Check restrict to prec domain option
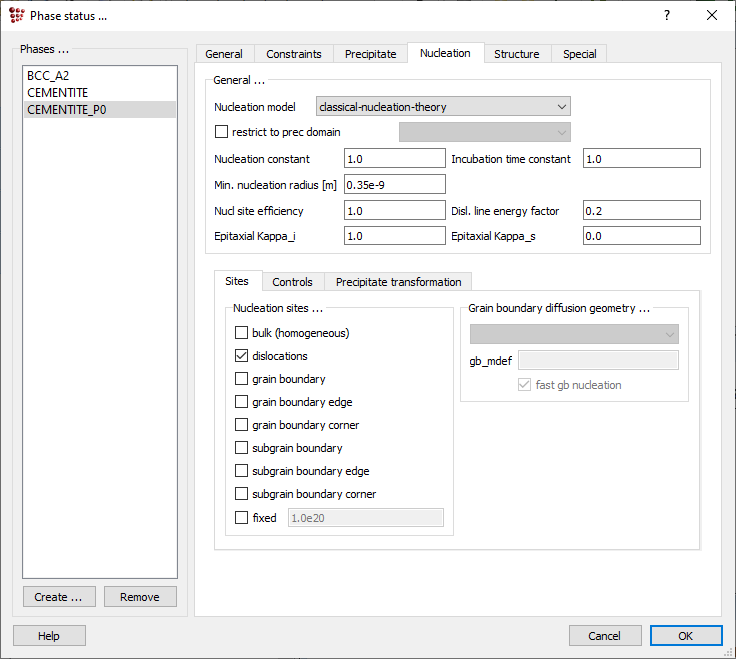The width and height of the screenshot is (736, 659). 222,132
